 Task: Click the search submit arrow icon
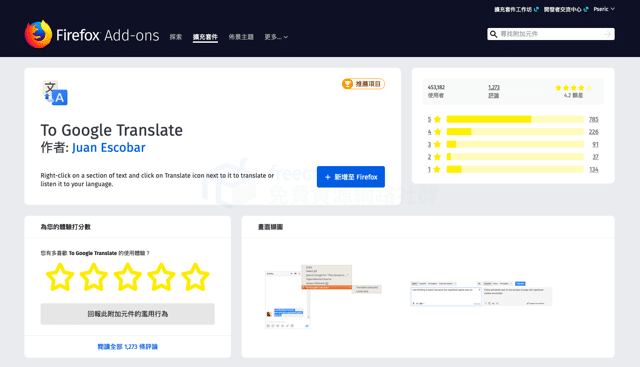pyautogui.click(x=607, y=34)
